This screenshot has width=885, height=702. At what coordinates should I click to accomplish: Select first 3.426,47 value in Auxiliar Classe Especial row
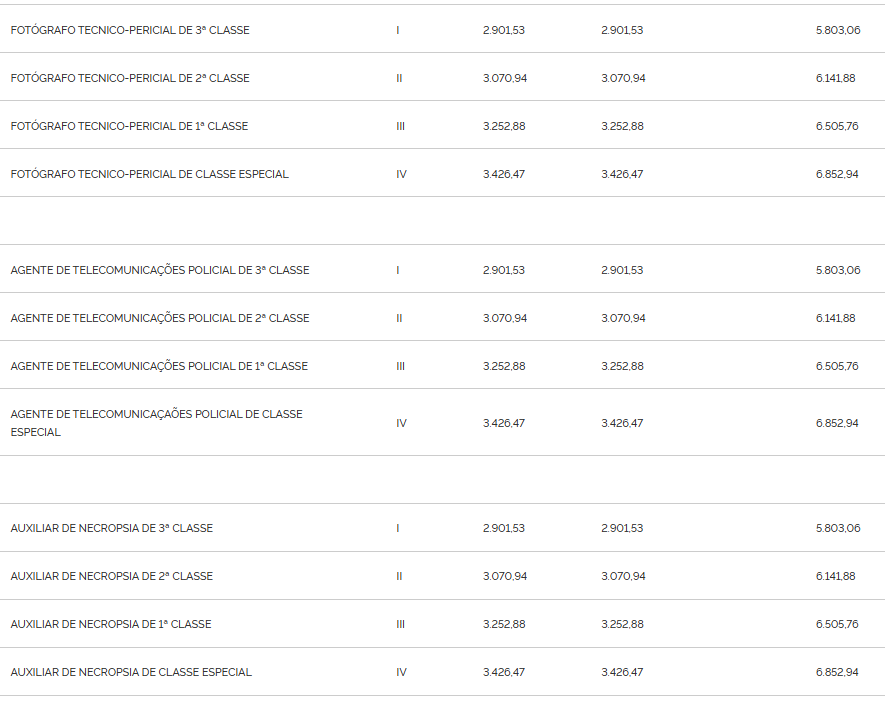pos(503,672)
